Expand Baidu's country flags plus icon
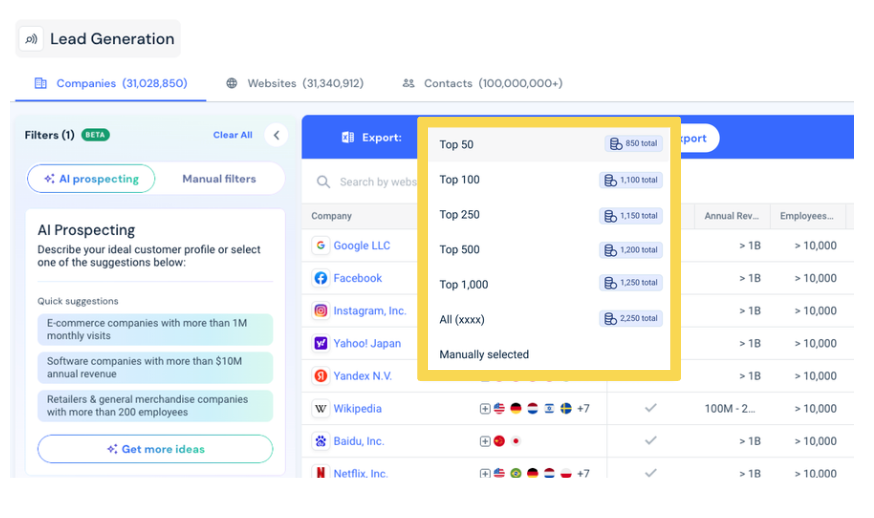The width and height of the screenshot is (874, 518). point(485,441)
